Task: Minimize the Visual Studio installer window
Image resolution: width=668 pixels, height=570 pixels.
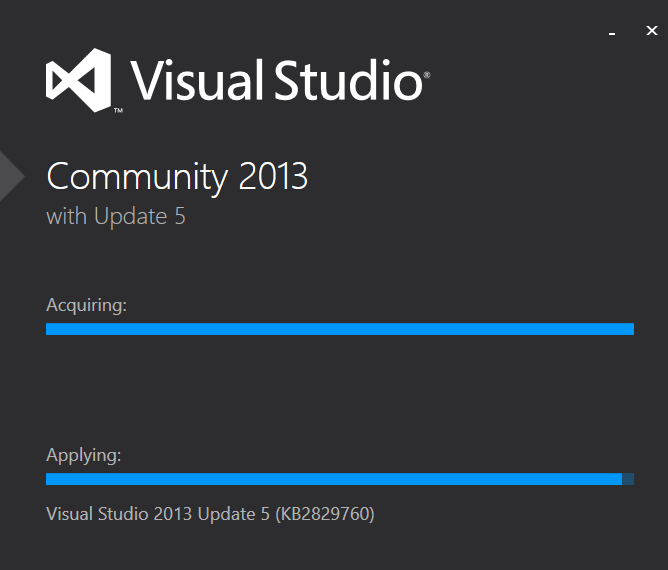Action: [612, 32]
